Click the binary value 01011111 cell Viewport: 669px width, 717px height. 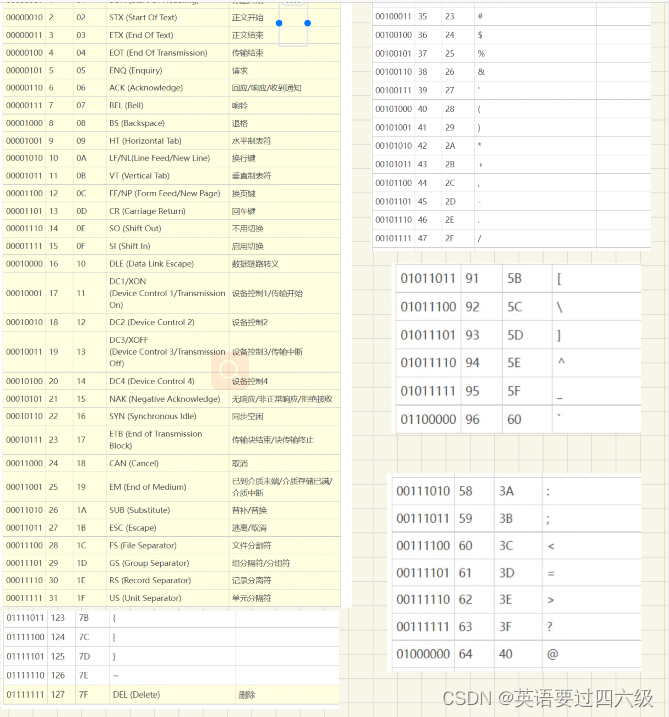pyautogui.click(x=428, y=391)
